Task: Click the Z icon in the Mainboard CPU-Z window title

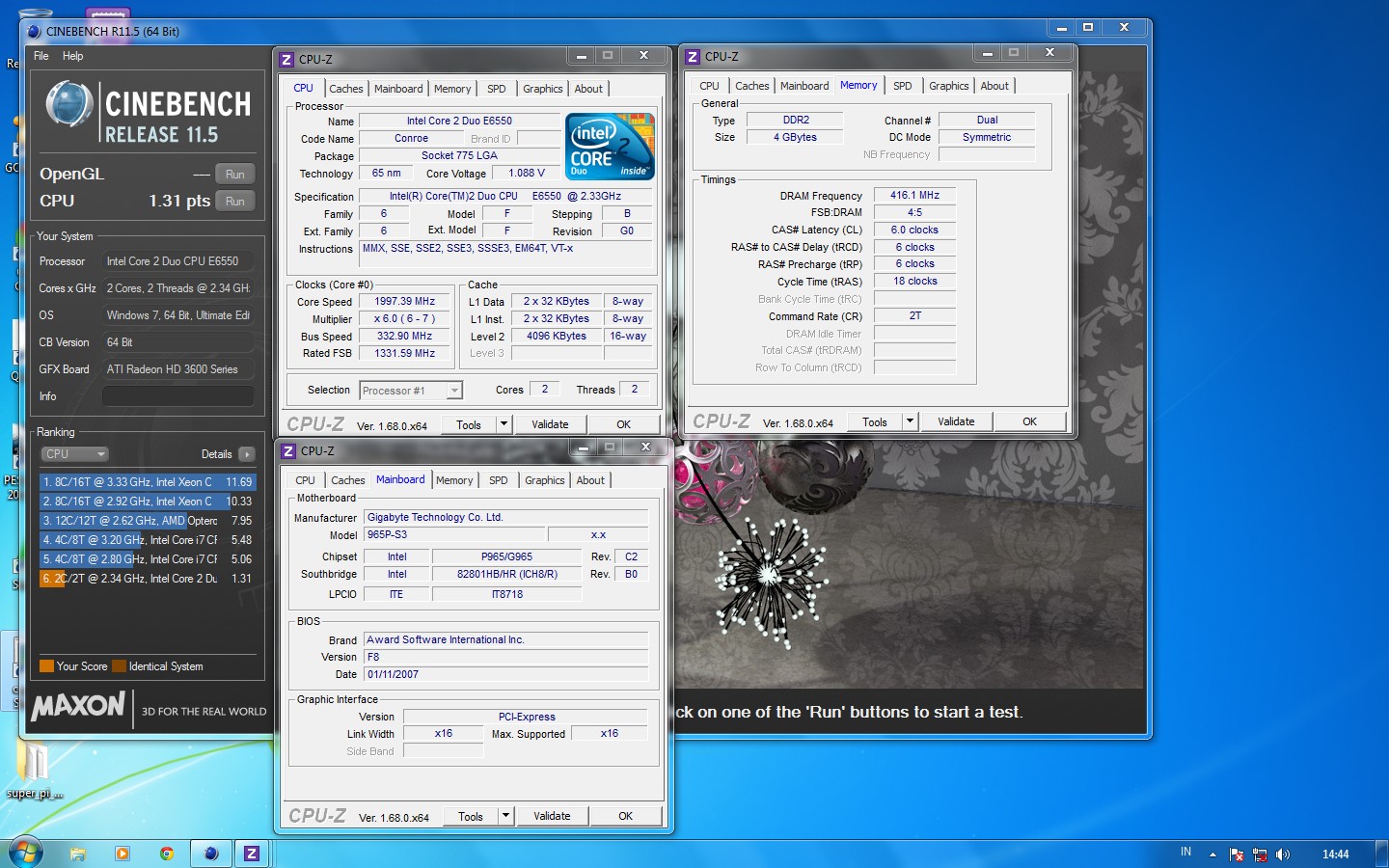Action: click(288, 450)
